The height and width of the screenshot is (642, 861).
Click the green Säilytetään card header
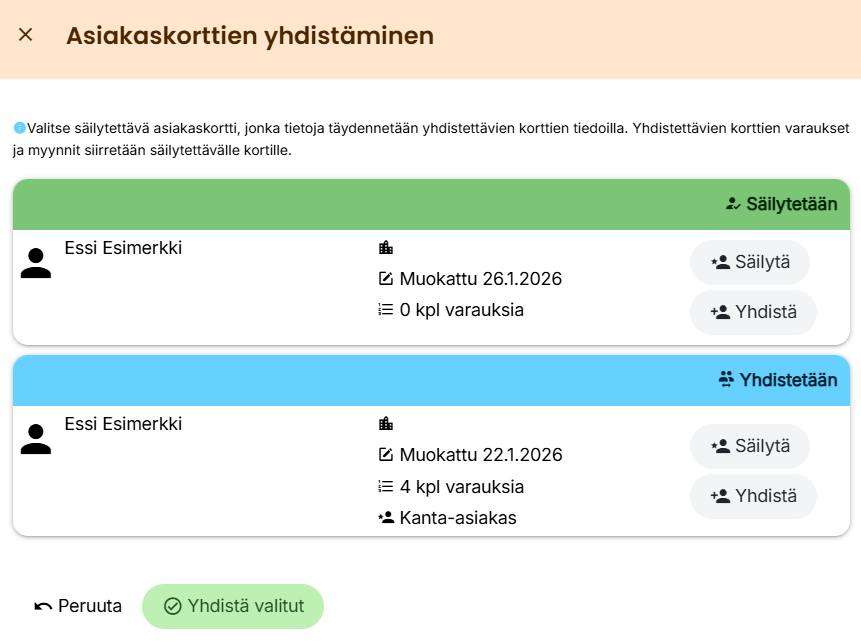tap(431, 204)
